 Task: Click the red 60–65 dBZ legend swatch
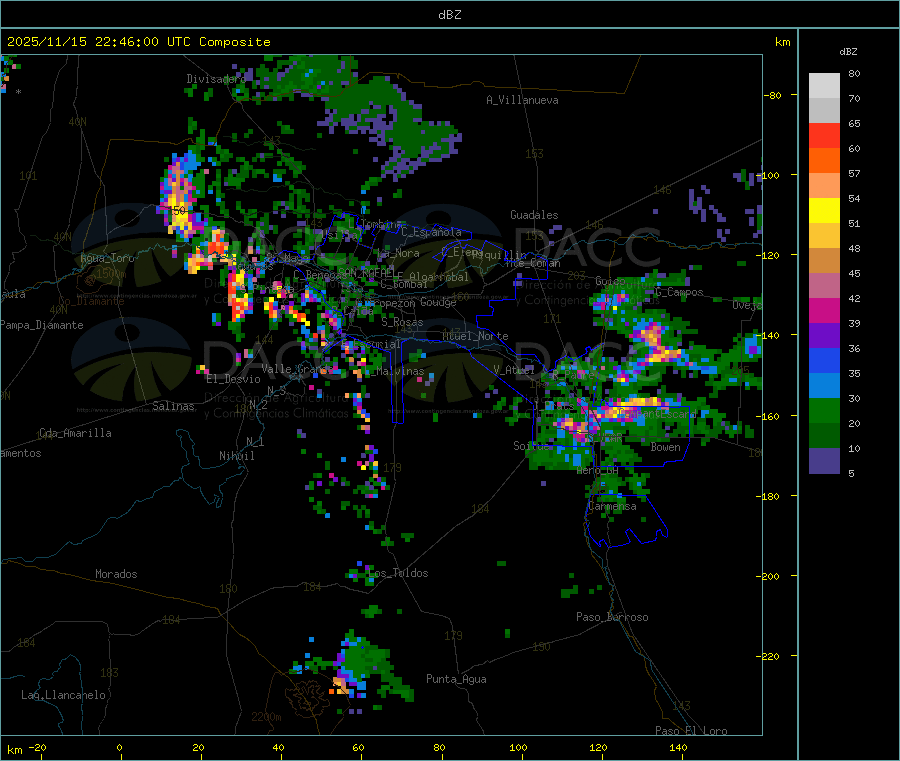(824, 135)
